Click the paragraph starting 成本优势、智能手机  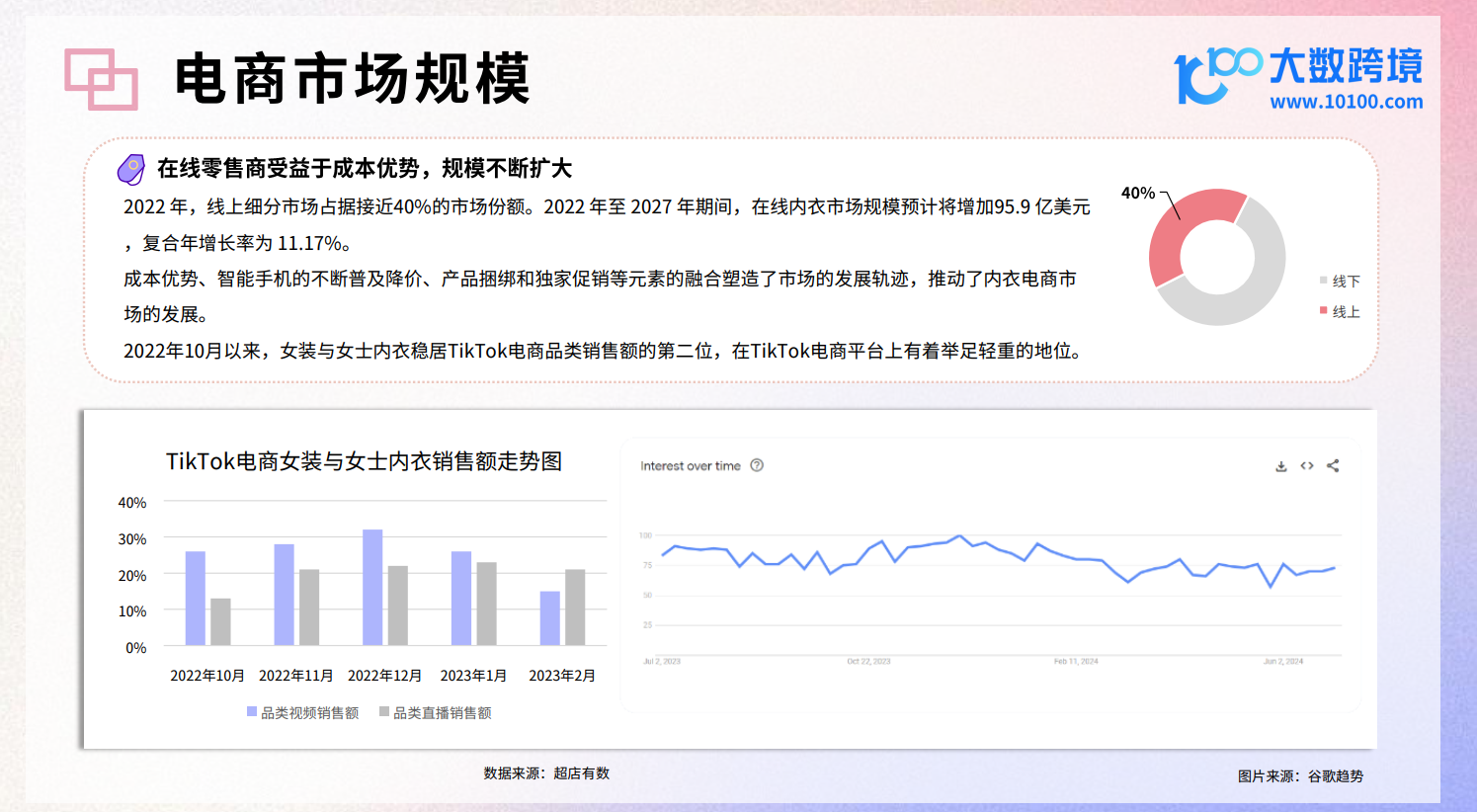click(x=600, y=296)
